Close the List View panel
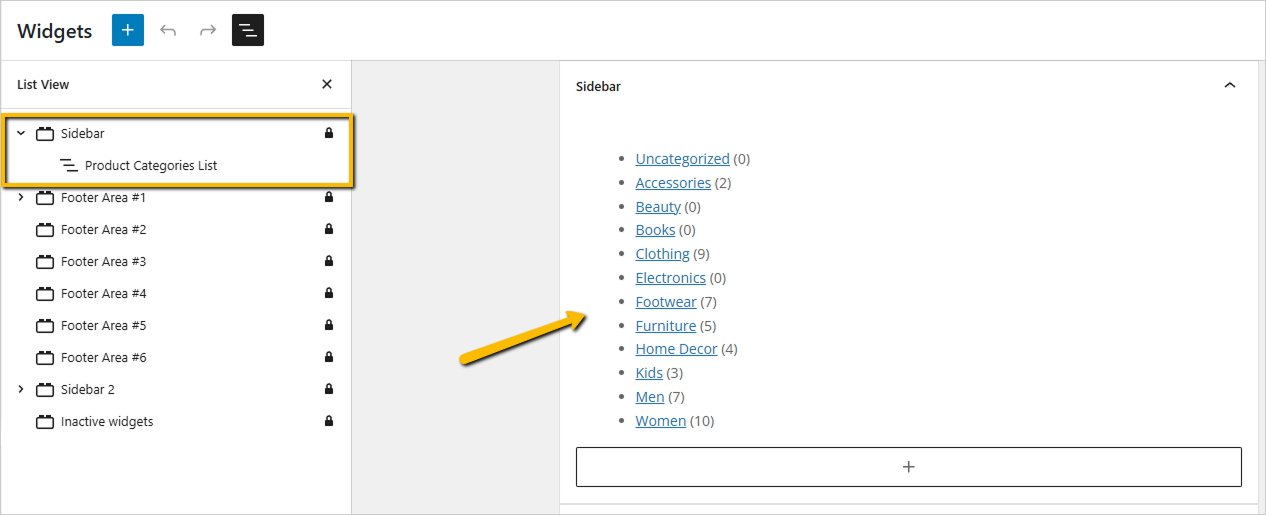The image size is (1266, 515). [x=327, y=85]
